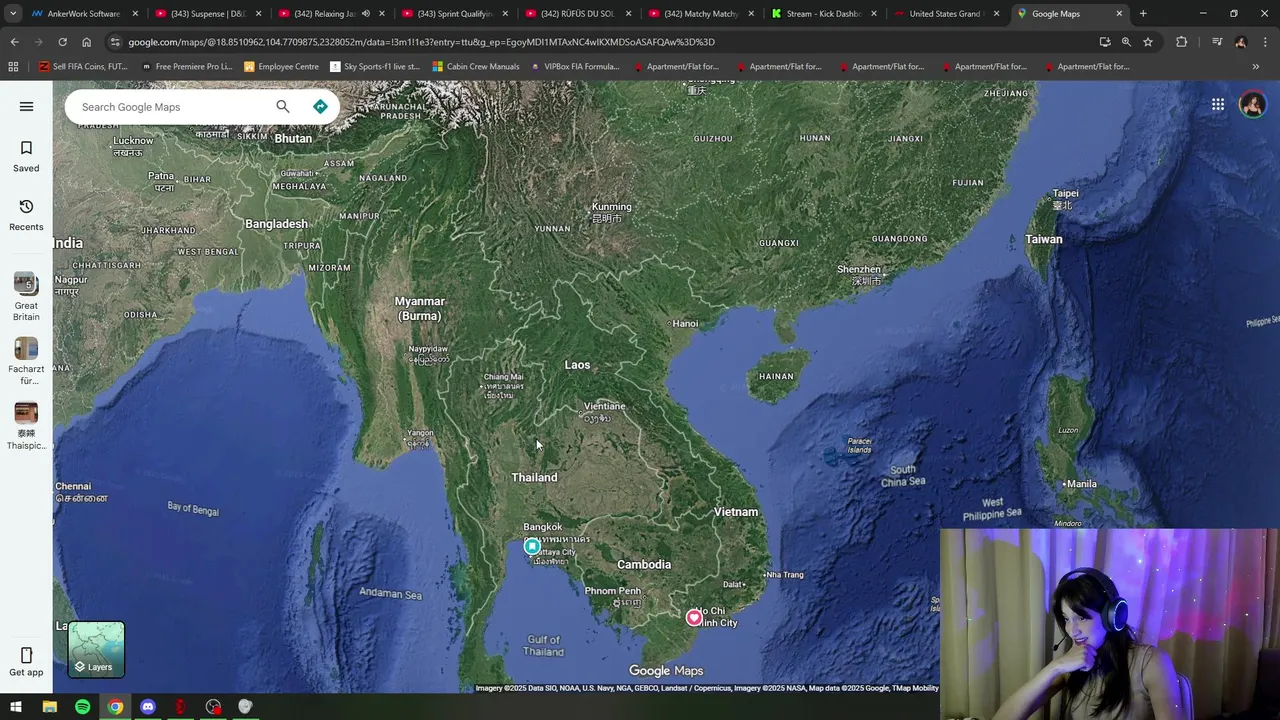1280x720 pixels.
Task: Open the Saved places panel
Action: pos(26,156)
